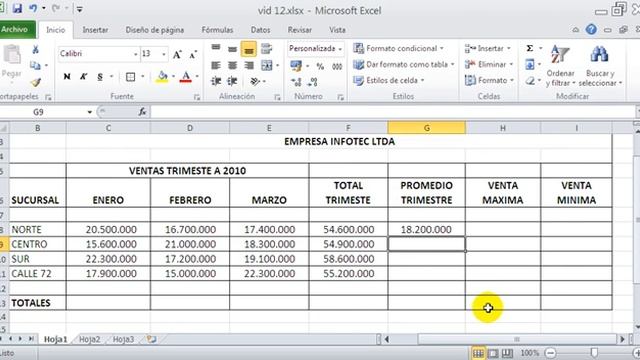Click the text orientation icon
Image resolution: width=640 pixels, height=360 pixels.
pos(255,81)
